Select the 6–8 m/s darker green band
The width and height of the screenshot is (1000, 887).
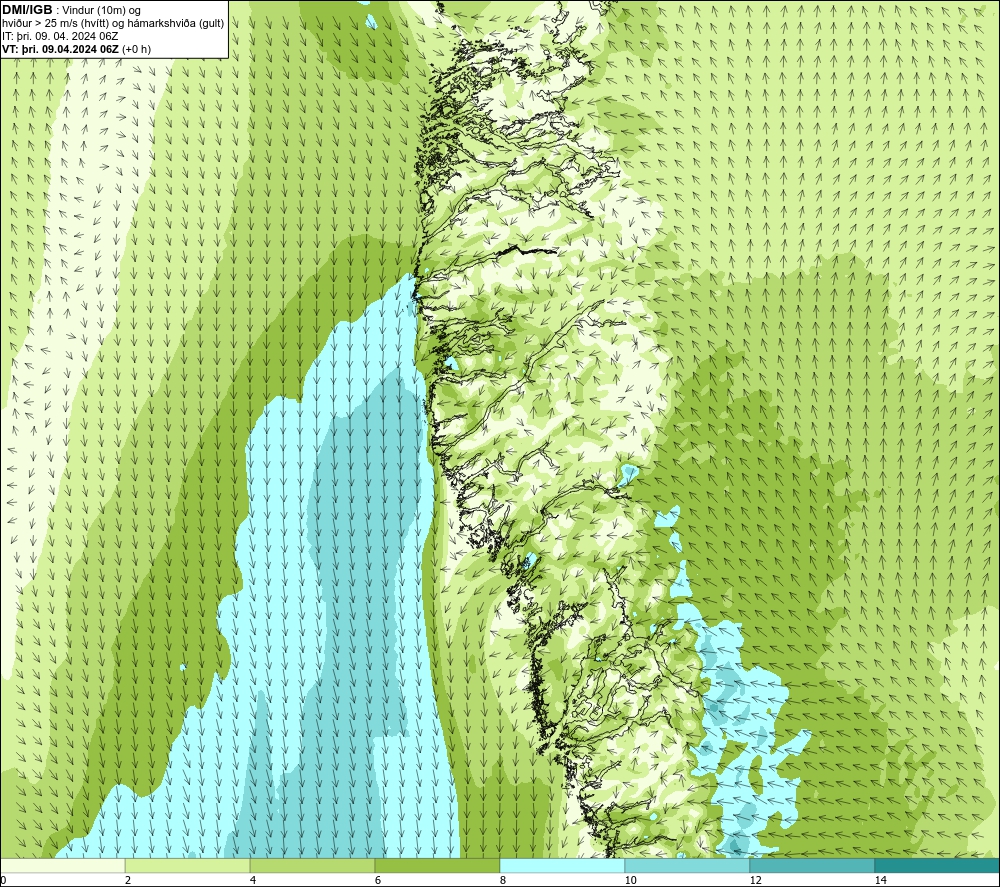pos(438,865)
